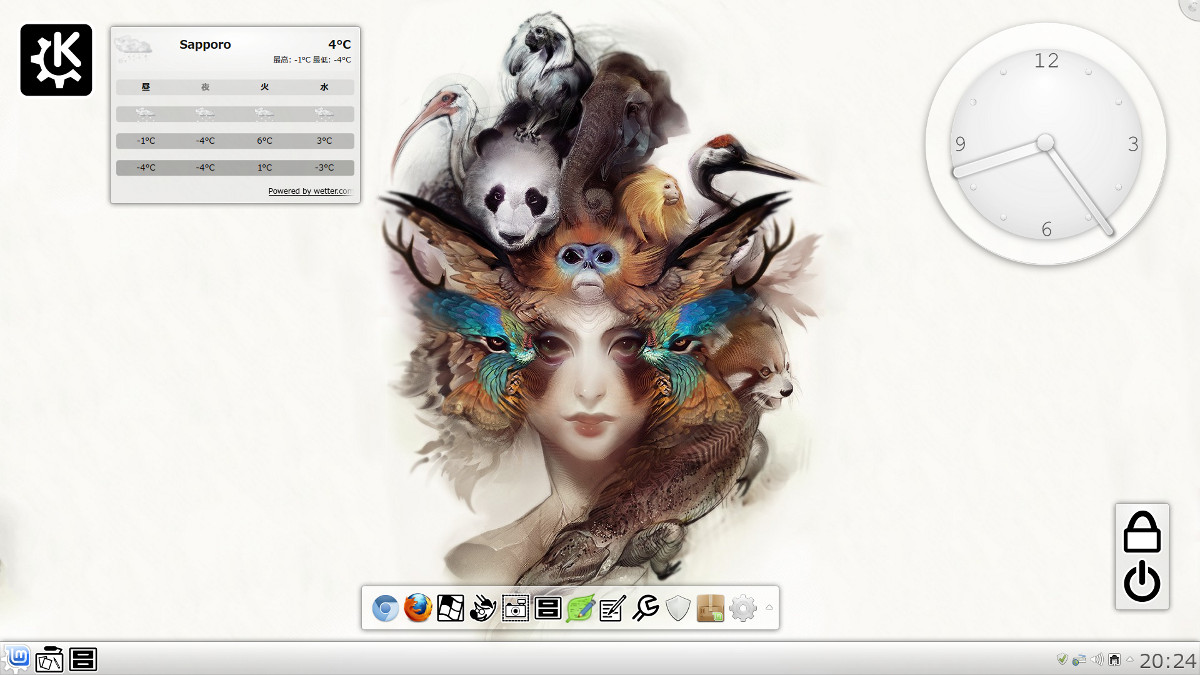Open the file manager on the taskbar
The width and height of the screenshot is (1200, 675).
(83, 659)
